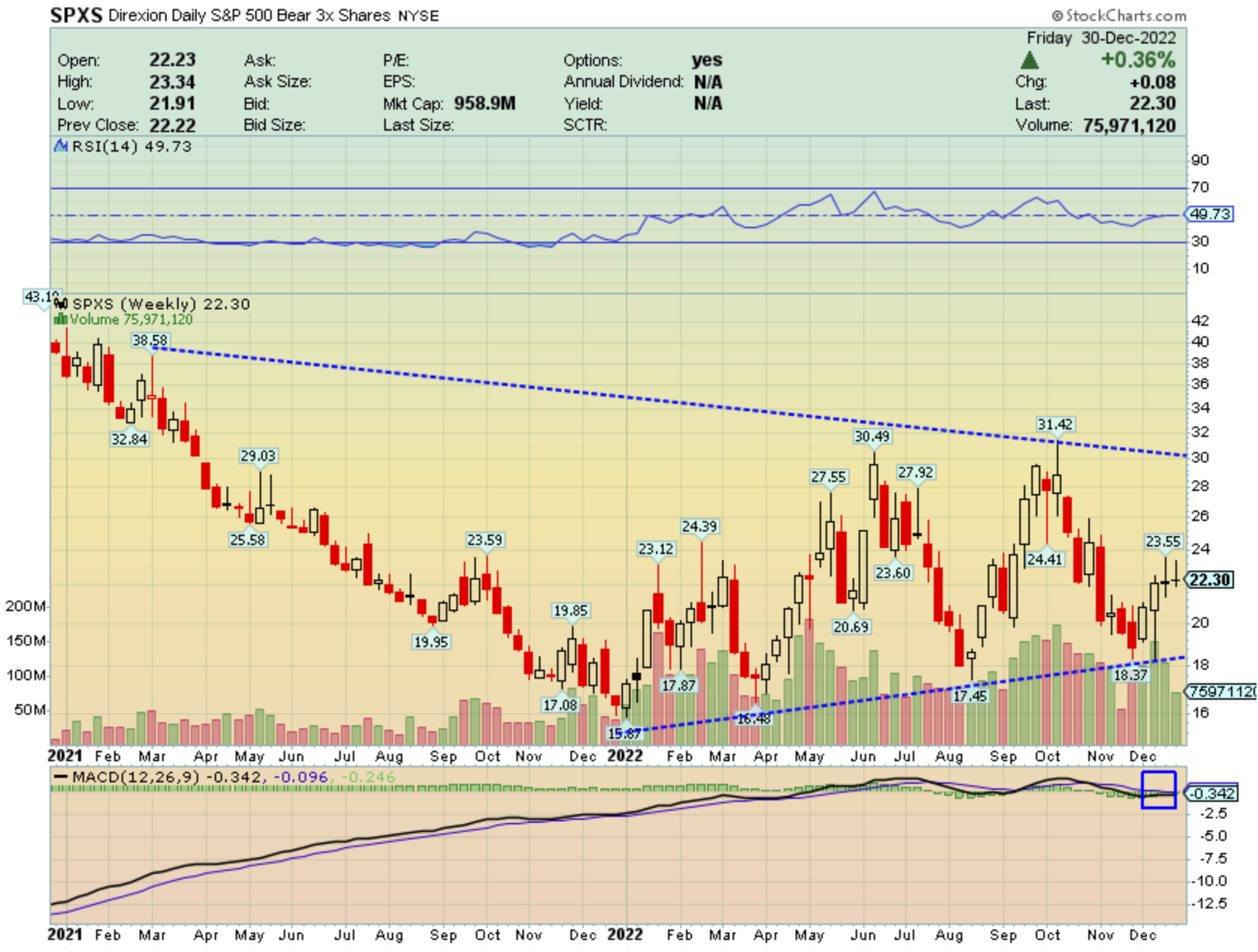Click the 22.30 last price tag on axis
1258x952 pixels.
click(x=1209, y=580)
